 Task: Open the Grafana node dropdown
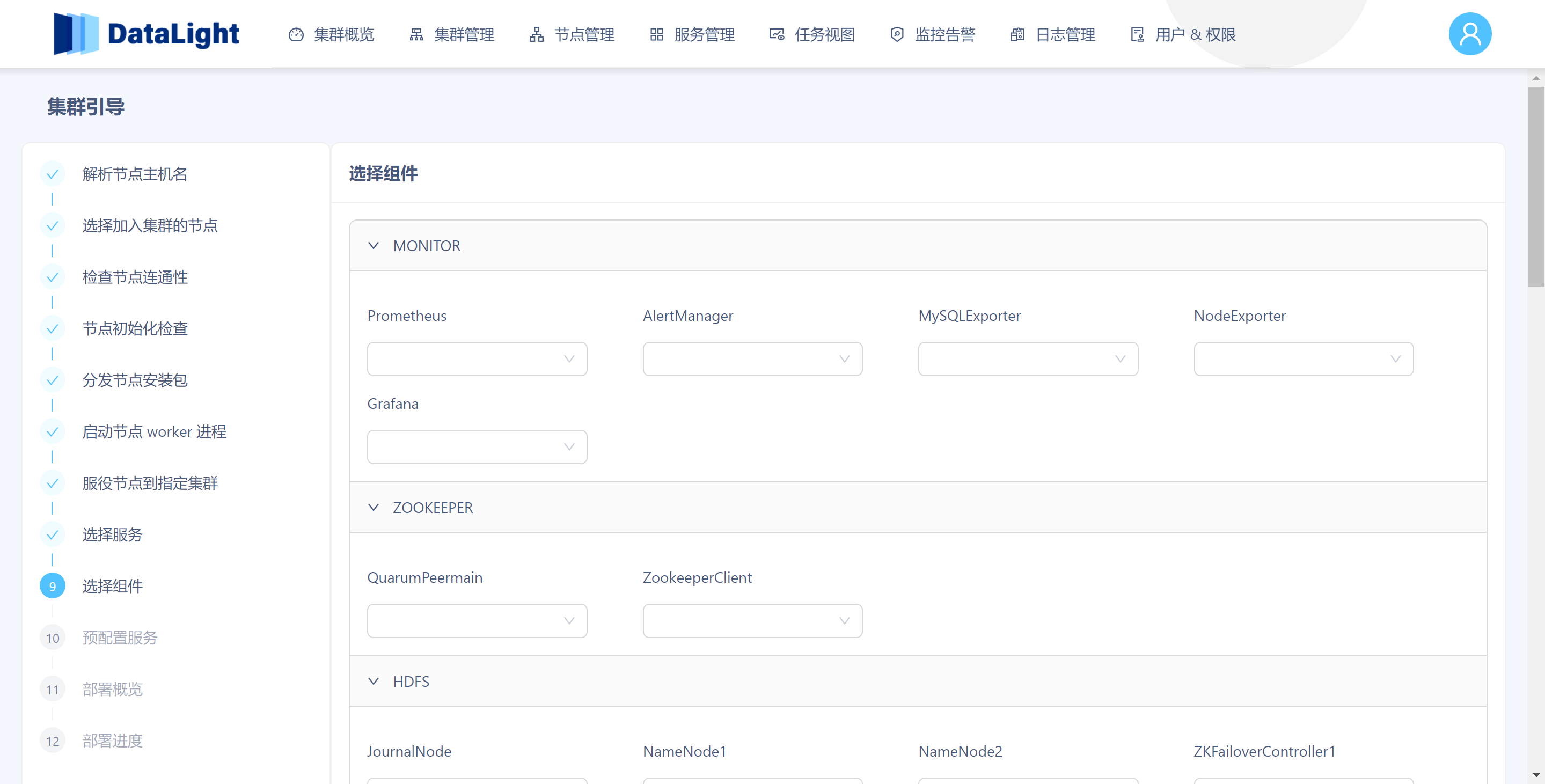pyautogui.click(x=477, y=447)
